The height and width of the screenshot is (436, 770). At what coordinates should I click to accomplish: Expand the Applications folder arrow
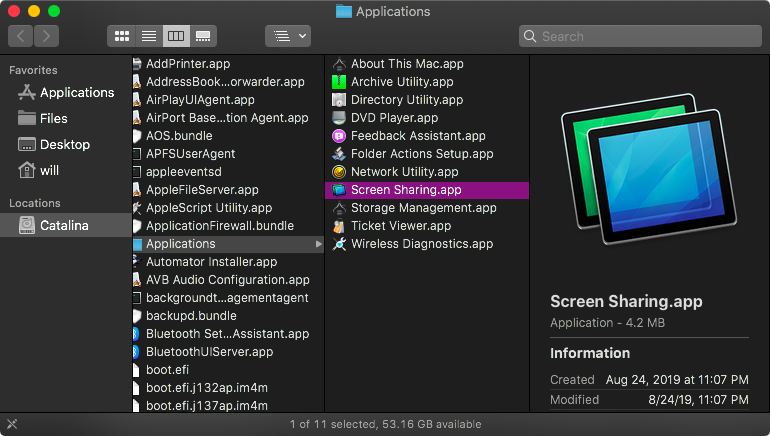pyautogui.click(x=319, y=244)
